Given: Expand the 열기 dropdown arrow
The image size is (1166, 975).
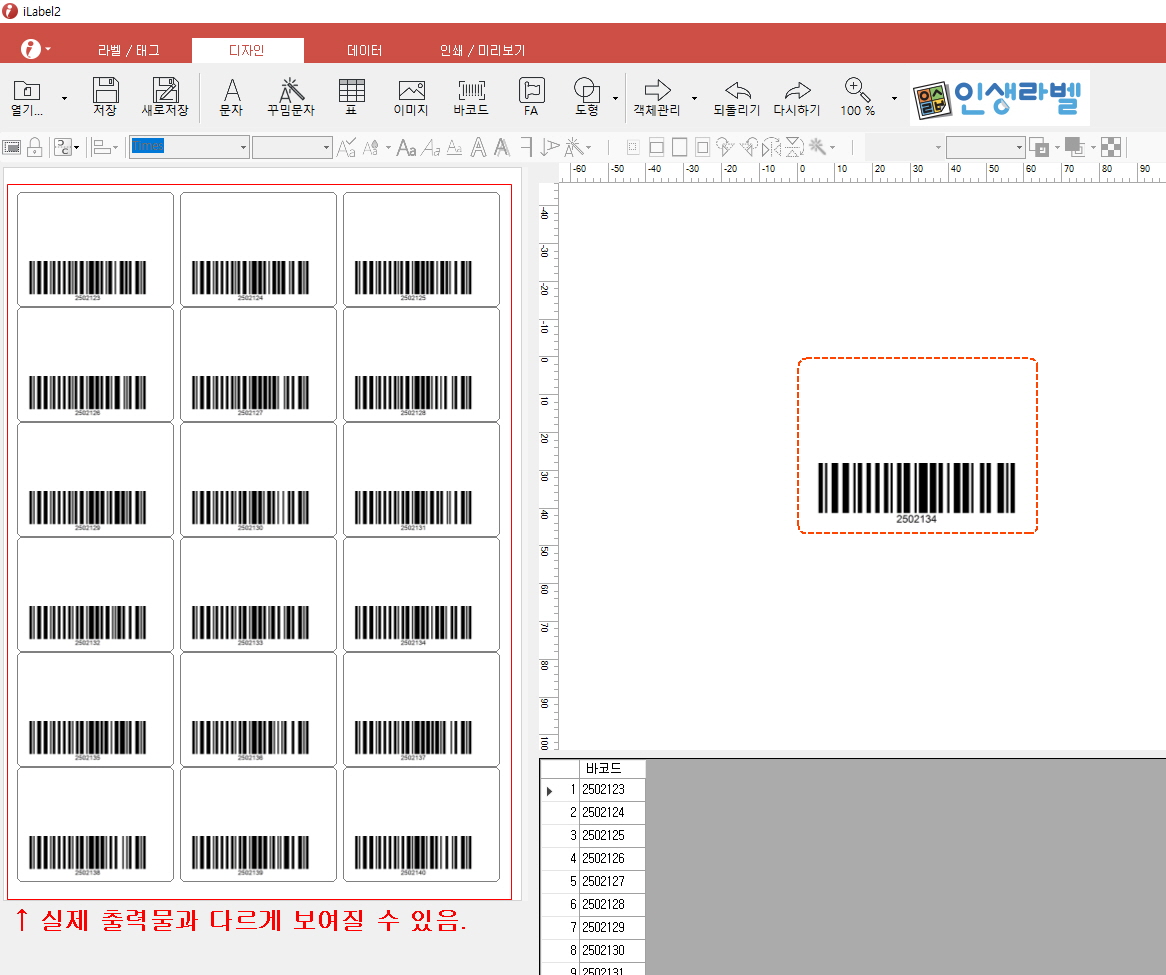Looking at the screenshot, I should coord(65,98).
